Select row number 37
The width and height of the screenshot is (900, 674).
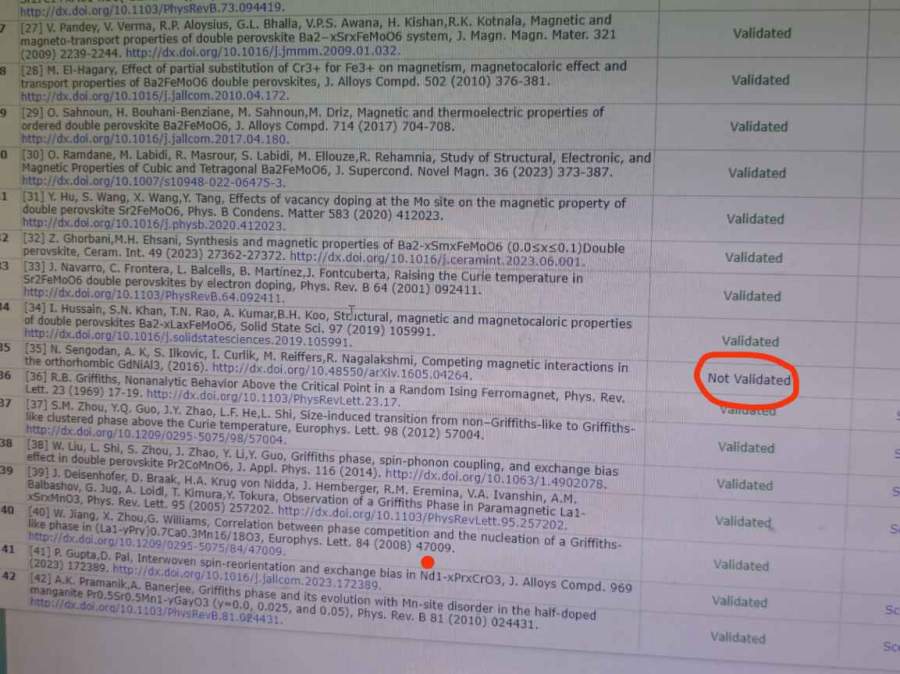(x=6, y=403)
